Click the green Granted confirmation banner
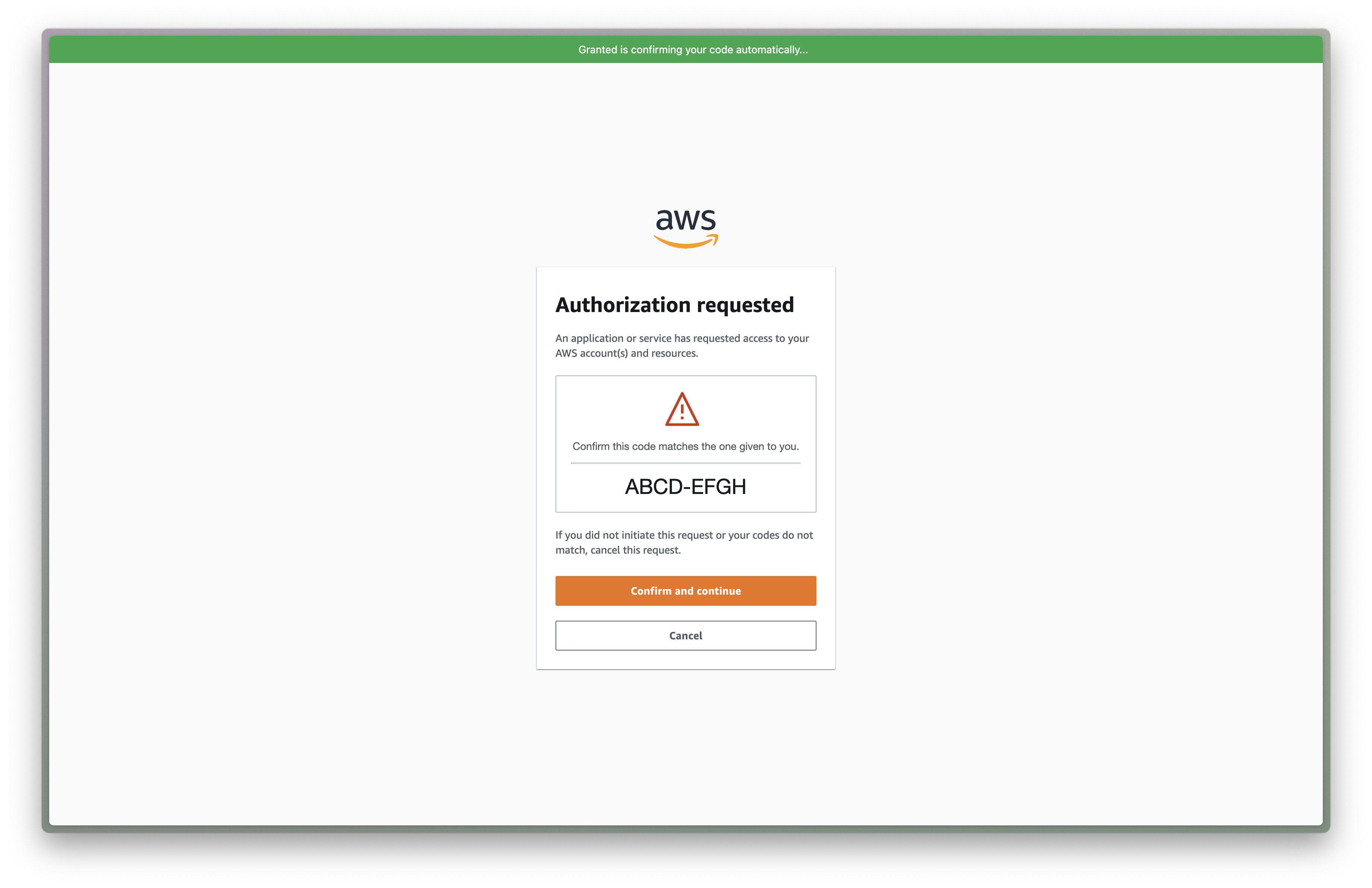This screenshot has height=888, width=1372. tap(685, 50)
